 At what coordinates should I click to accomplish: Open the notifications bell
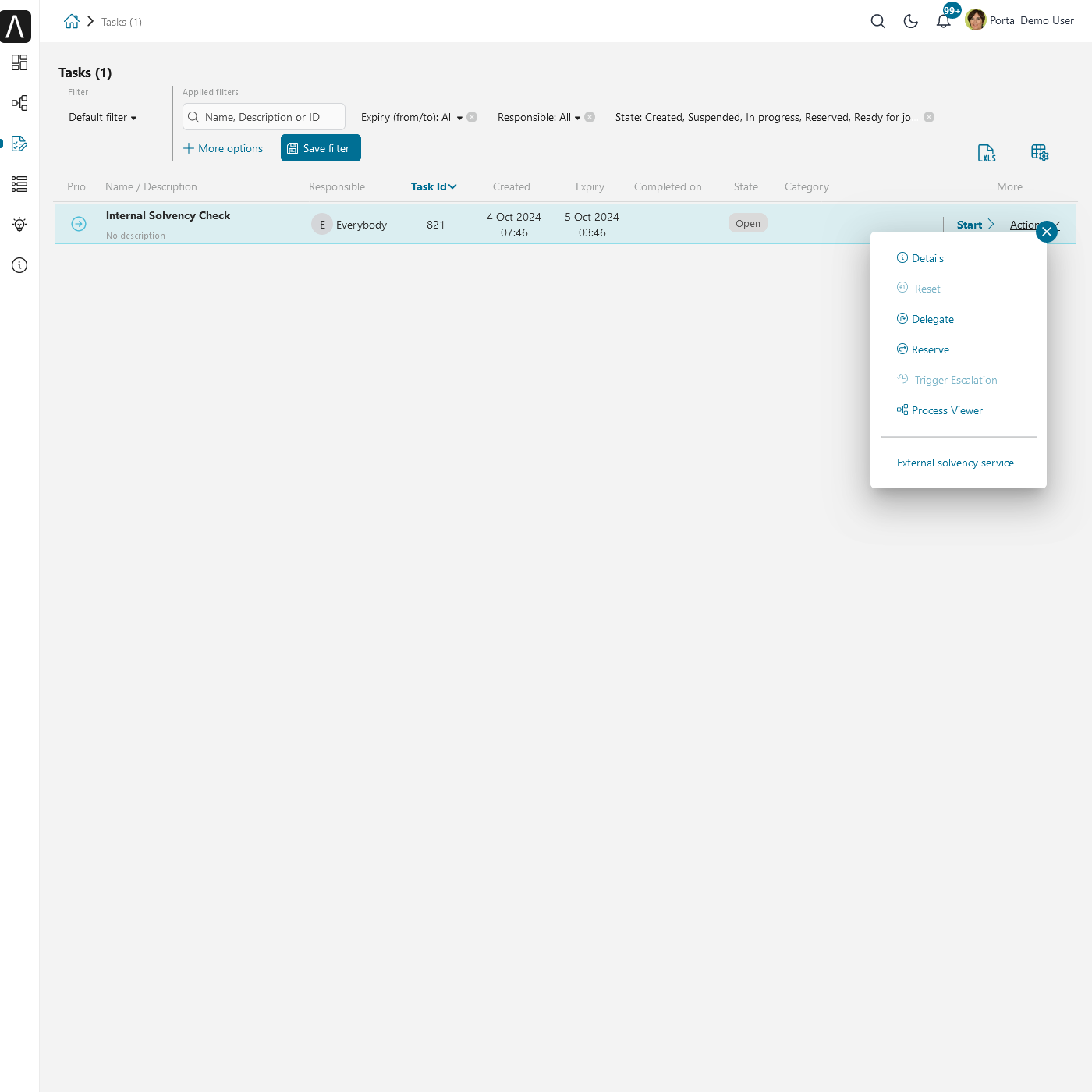944,21
